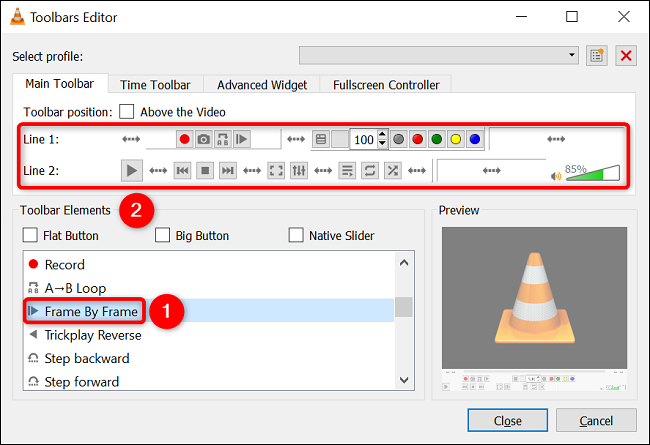Select the playlist icon in Line 2
This screenshot has height=445, width=650.
coord(347,170)
